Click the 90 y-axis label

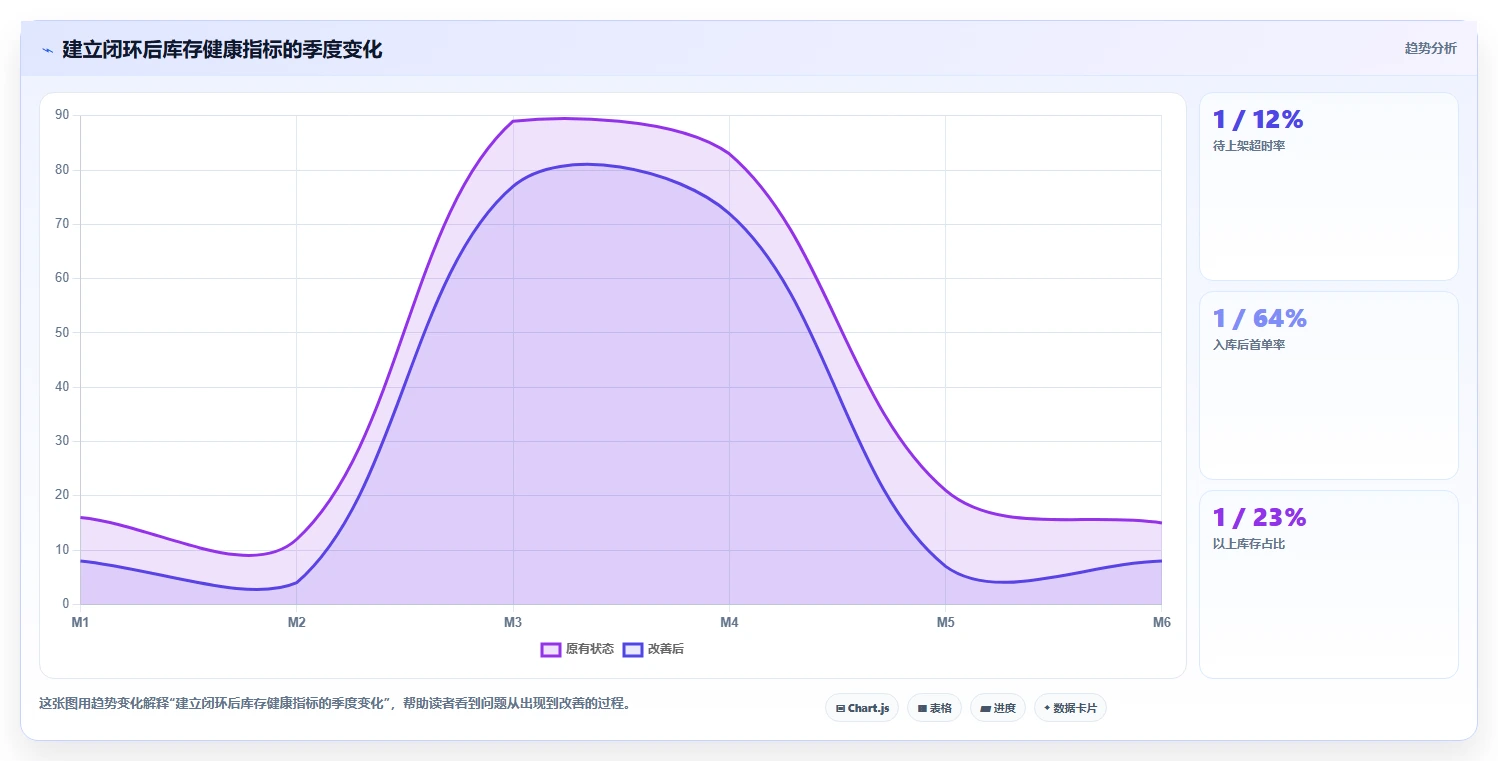(x=62, y=115)
